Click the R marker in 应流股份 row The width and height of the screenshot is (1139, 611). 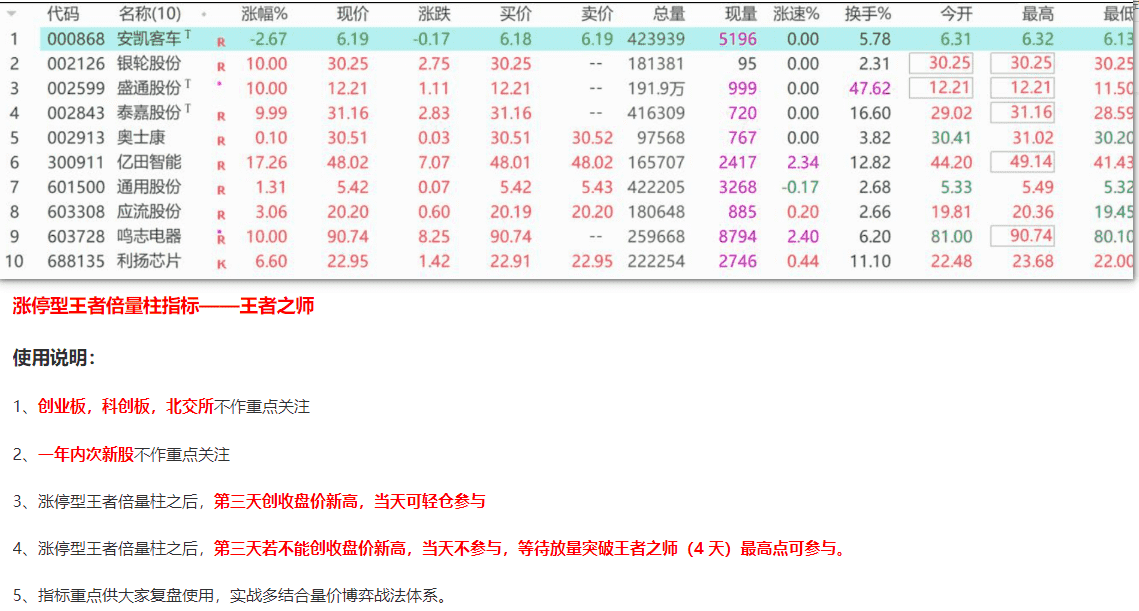coord(221,215)
